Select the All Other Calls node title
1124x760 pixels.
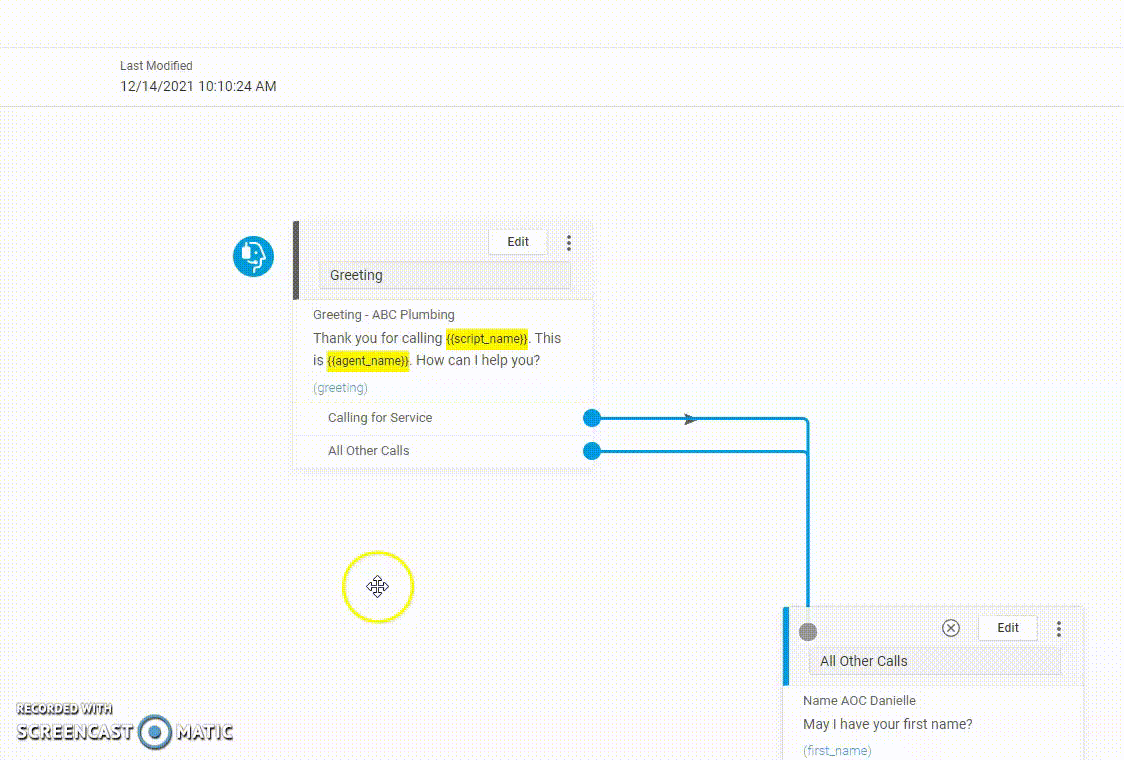(934, 661)
